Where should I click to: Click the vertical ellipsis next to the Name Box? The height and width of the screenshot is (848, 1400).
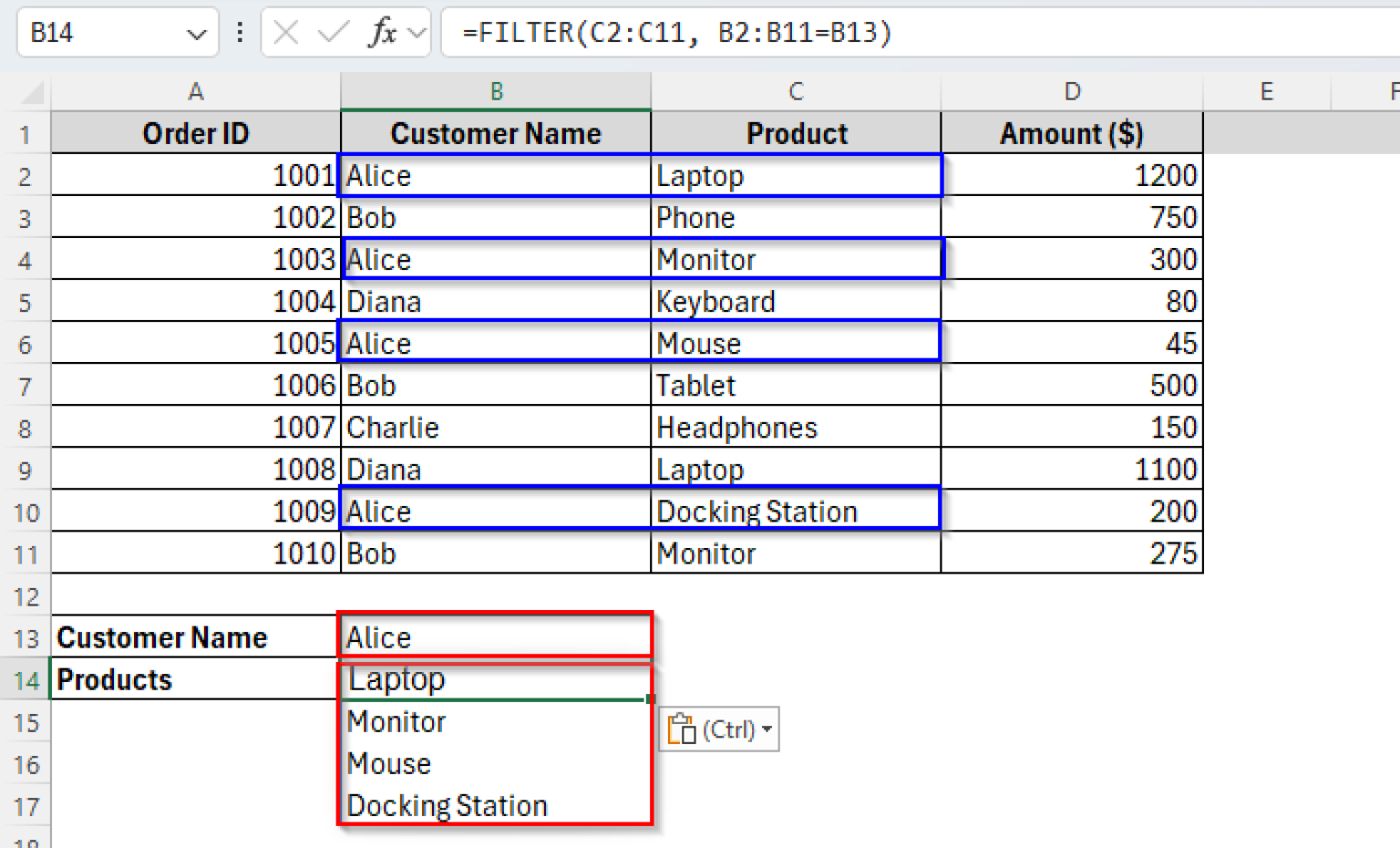(239, 32)
